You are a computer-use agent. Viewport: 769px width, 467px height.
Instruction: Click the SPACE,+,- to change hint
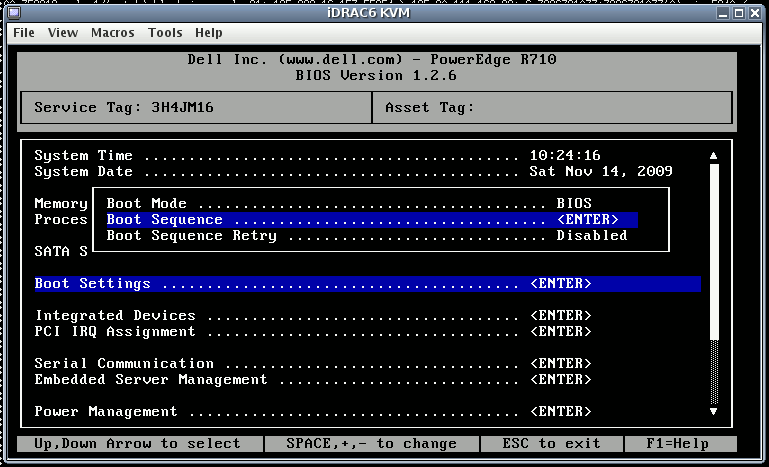pos(371,444)
